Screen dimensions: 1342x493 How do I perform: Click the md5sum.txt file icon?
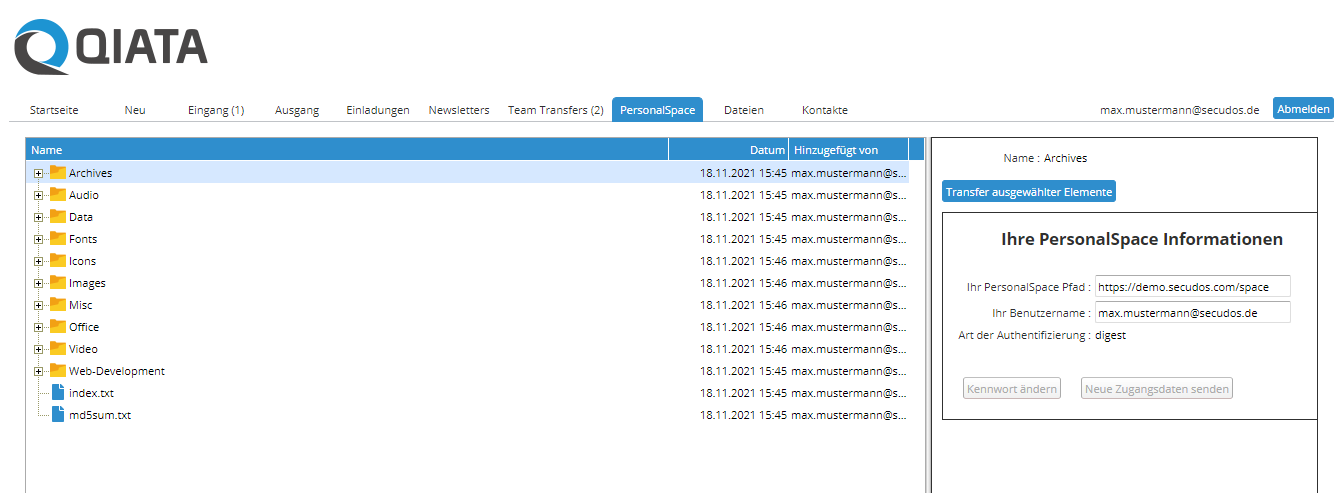coord(58,415)
